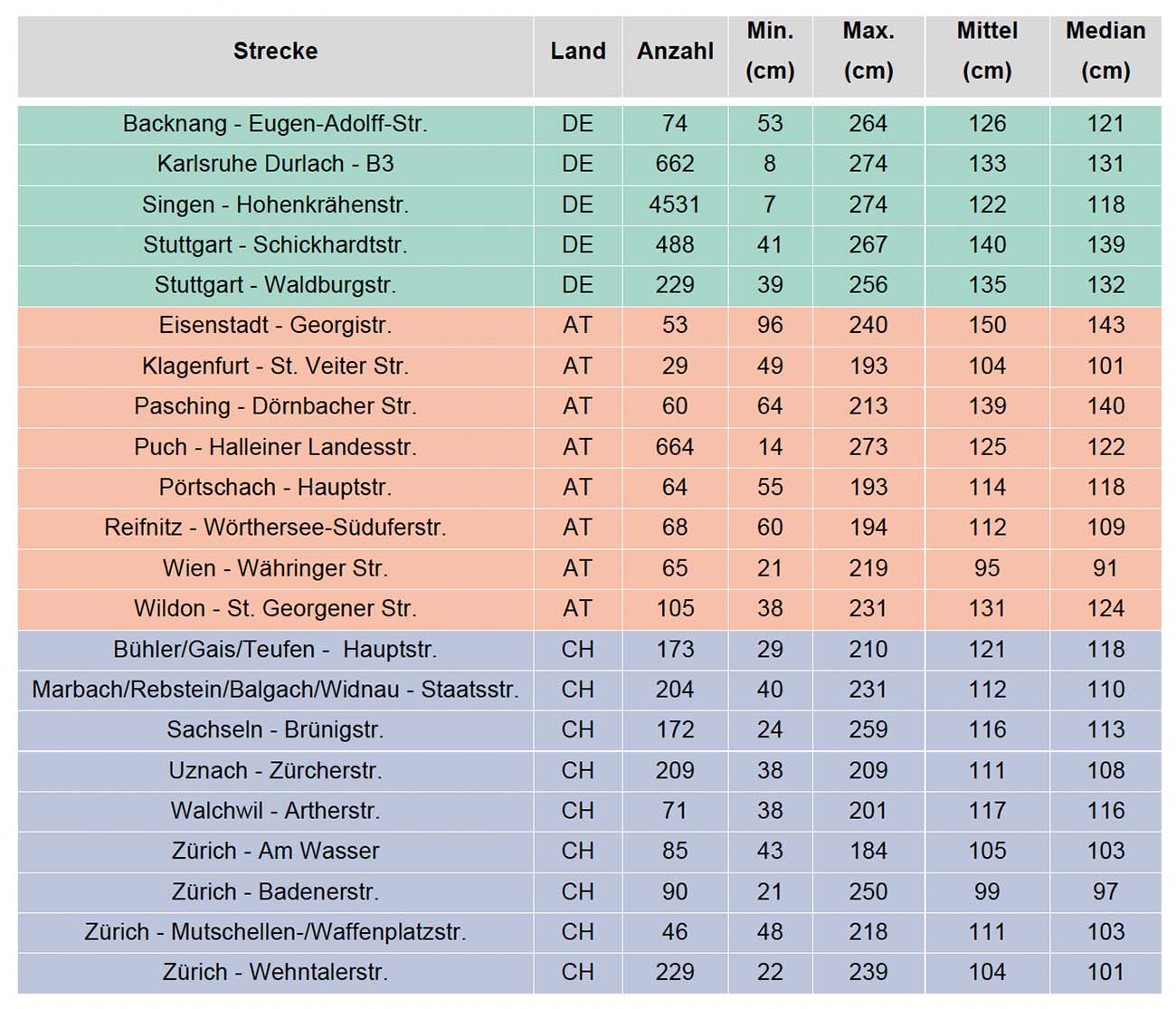Click the Zürich - Am Wasser cell

[x=275, y=852]
